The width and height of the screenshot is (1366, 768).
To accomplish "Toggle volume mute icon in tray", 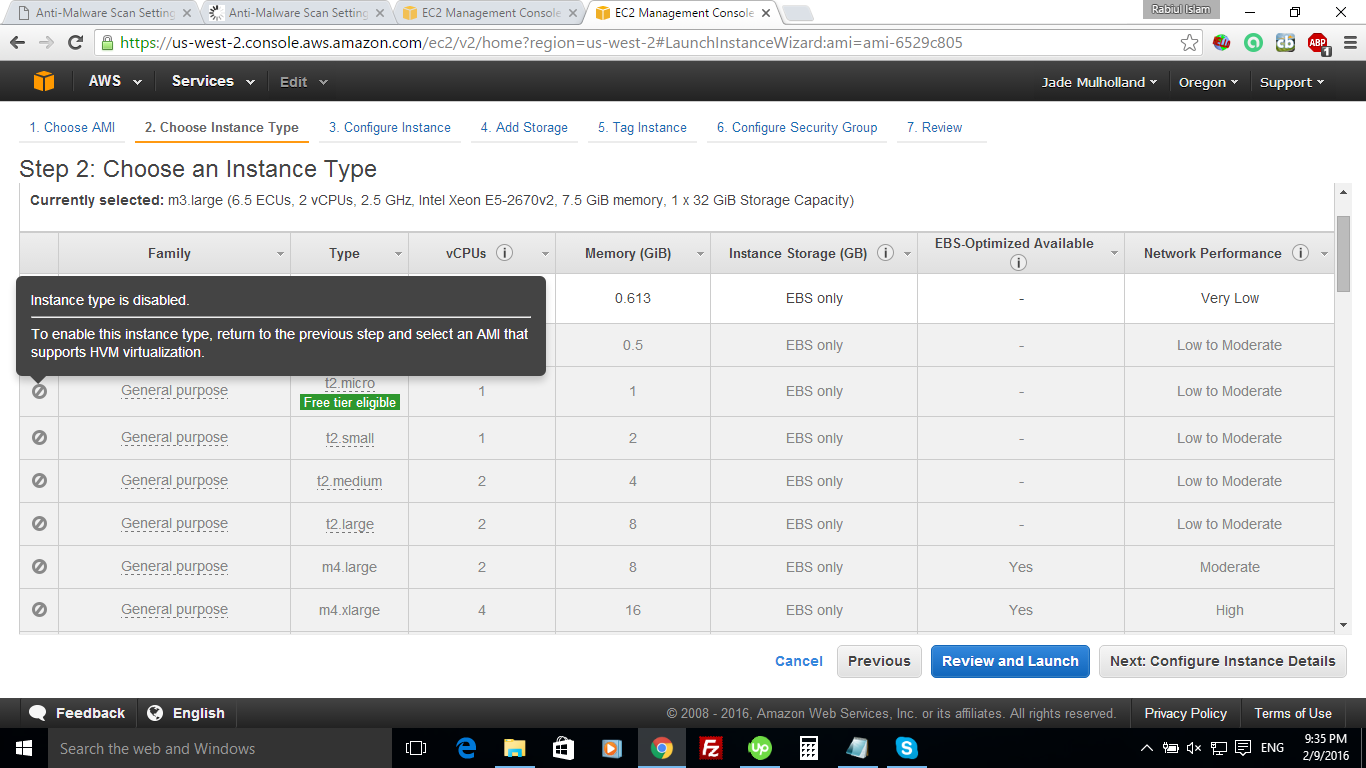I will 1194,748.
